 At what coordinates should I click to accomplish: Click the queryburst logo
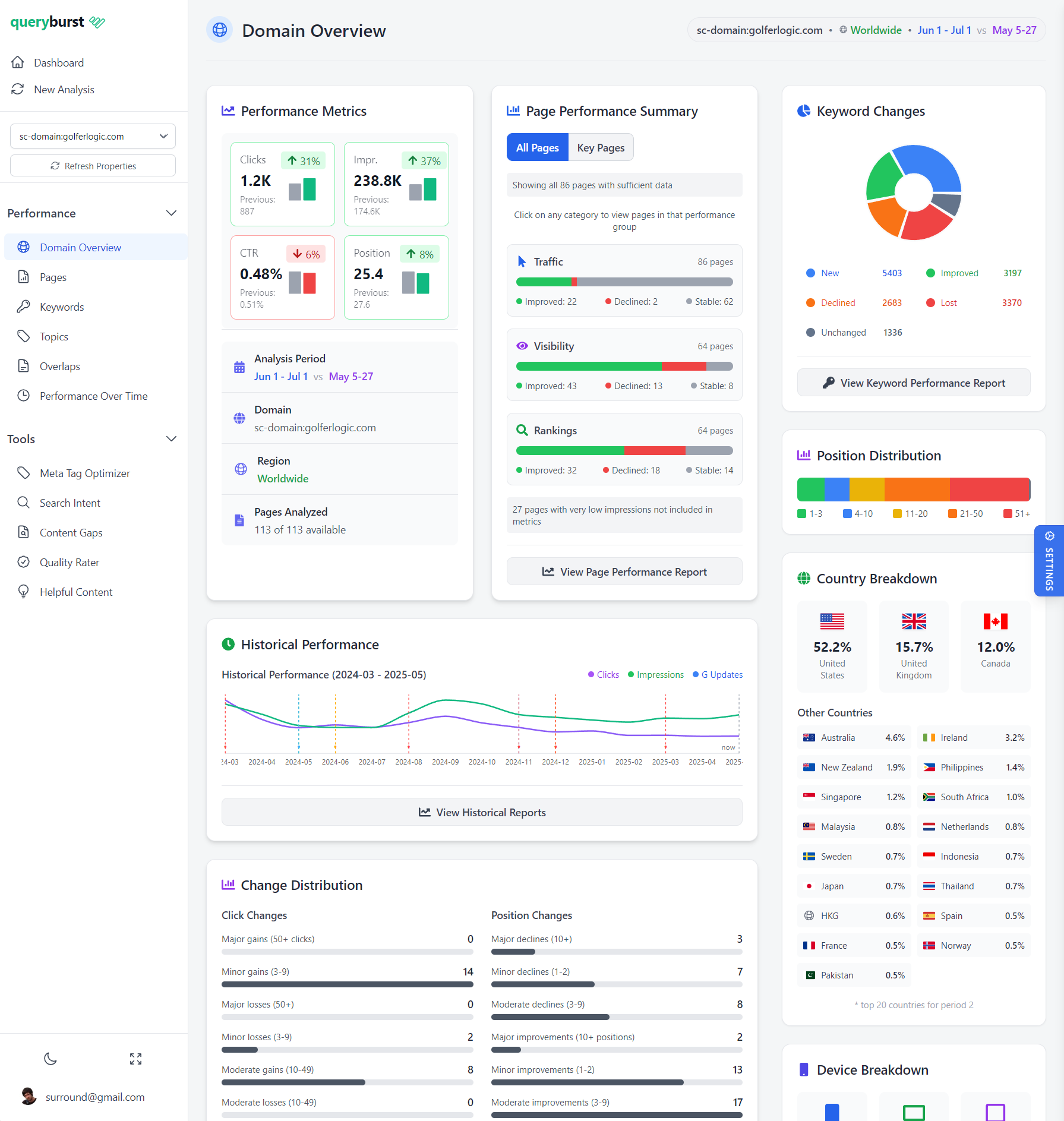click(58, 22)
